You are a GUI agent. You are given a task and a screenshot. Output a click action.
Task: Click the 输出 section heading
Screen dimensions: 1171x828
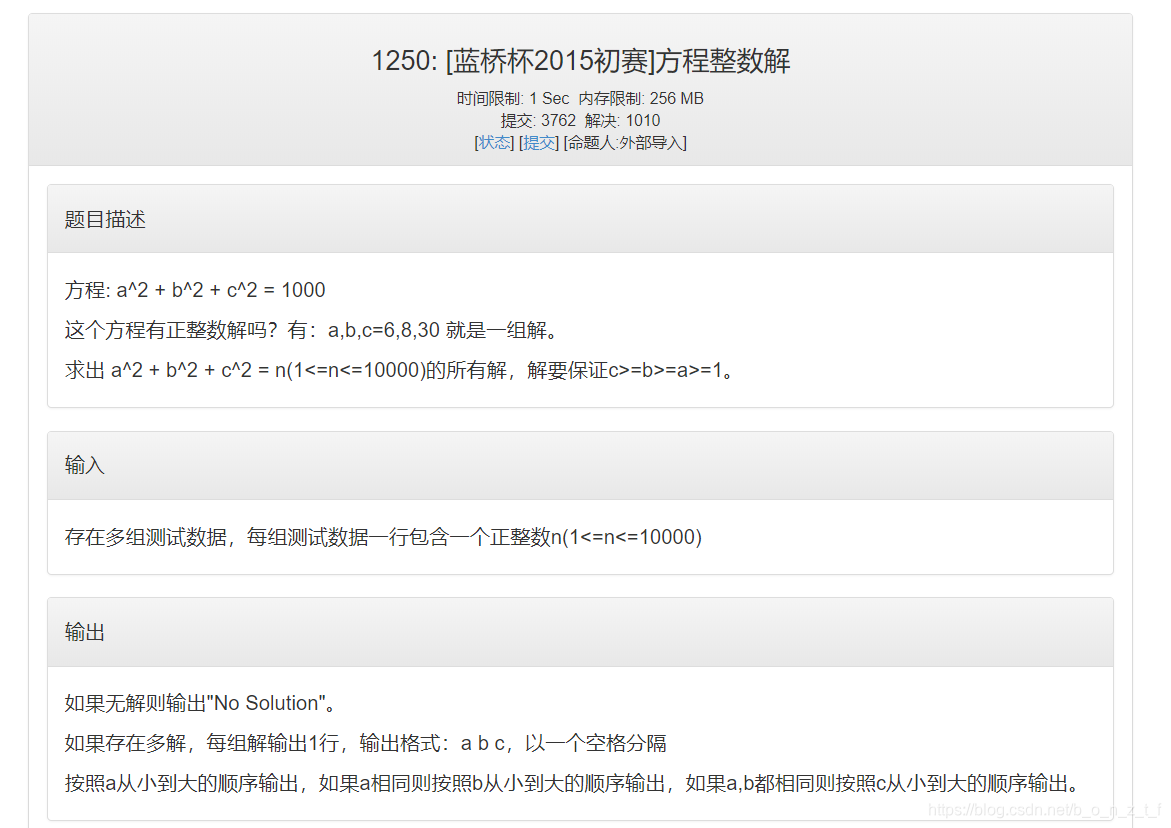(x=85, y=632)
